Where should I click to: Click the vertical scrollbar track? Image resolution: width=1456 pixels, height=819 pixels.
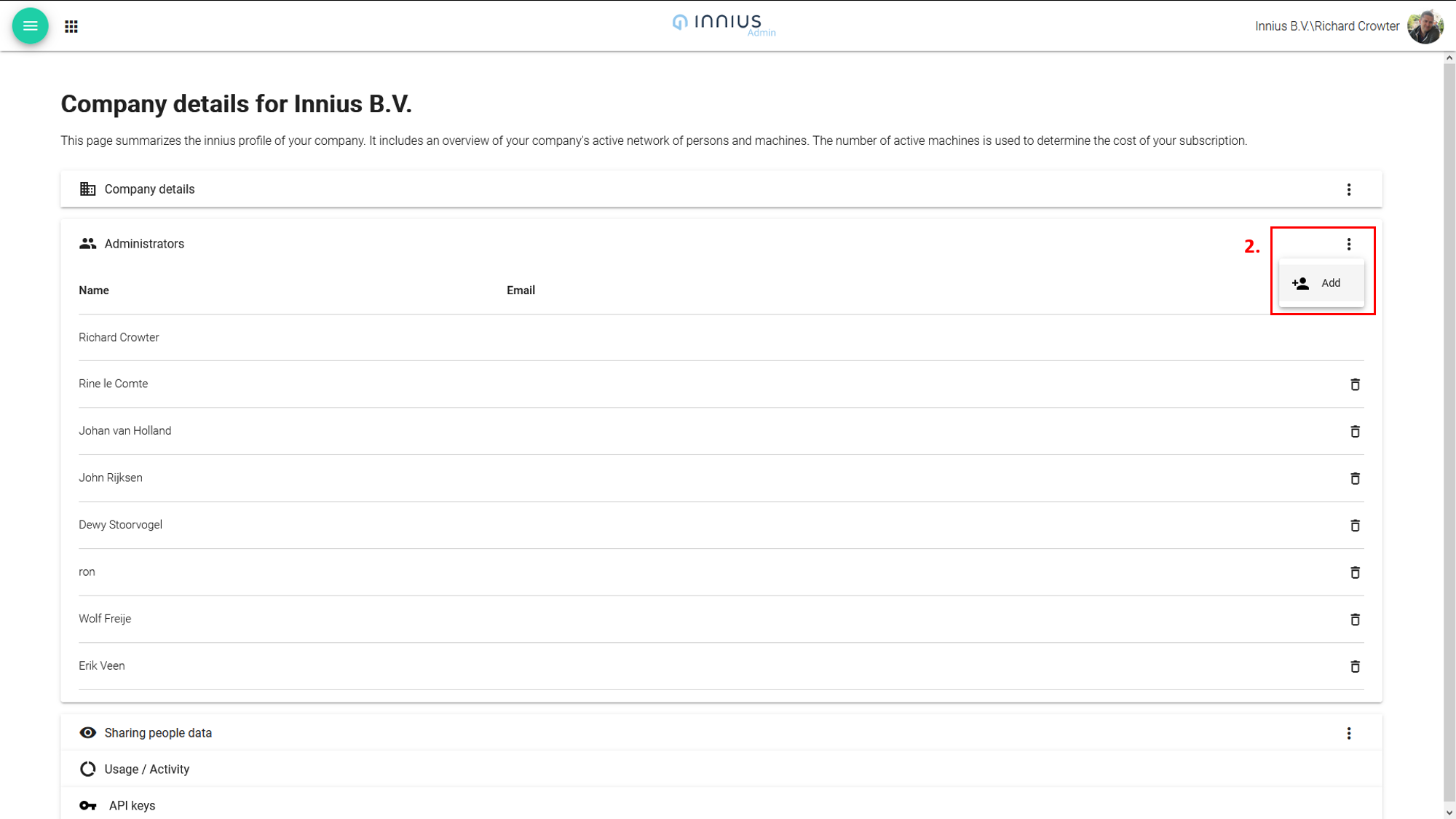pyautogui.click(x=1449, y=435)
